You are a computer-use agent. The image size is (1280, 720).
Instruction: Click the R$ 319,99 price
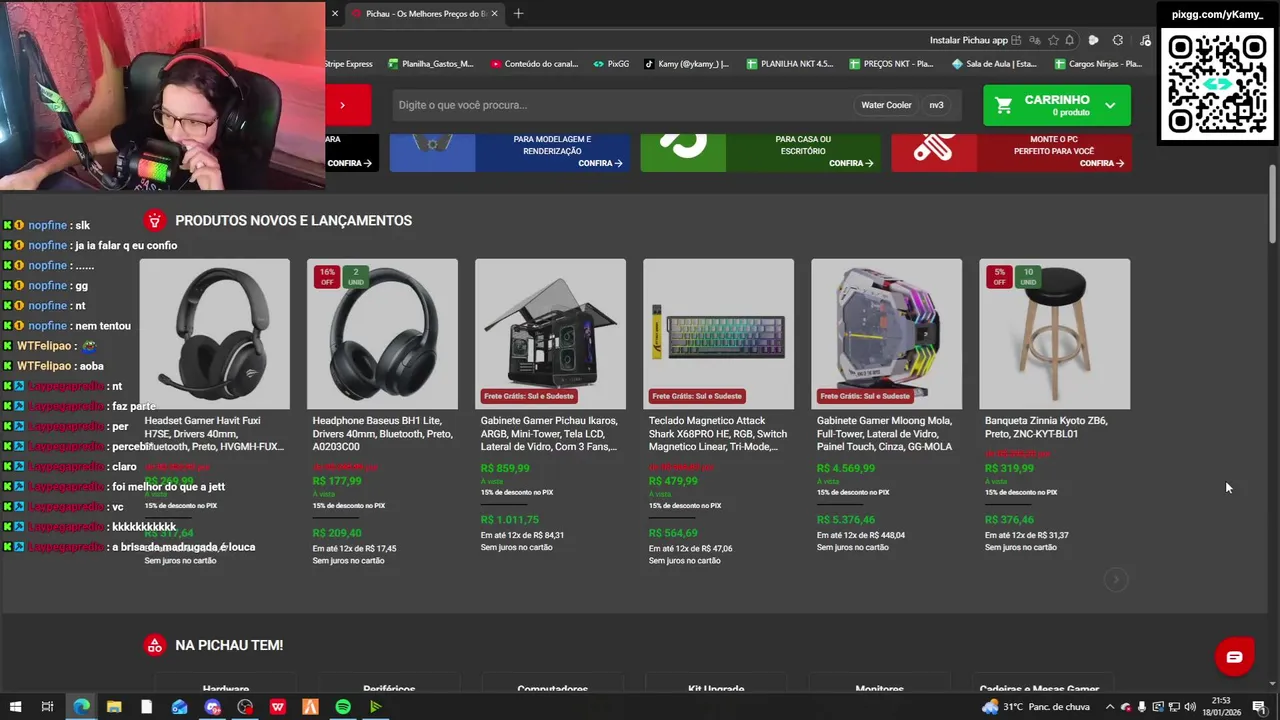point(1009,468)
